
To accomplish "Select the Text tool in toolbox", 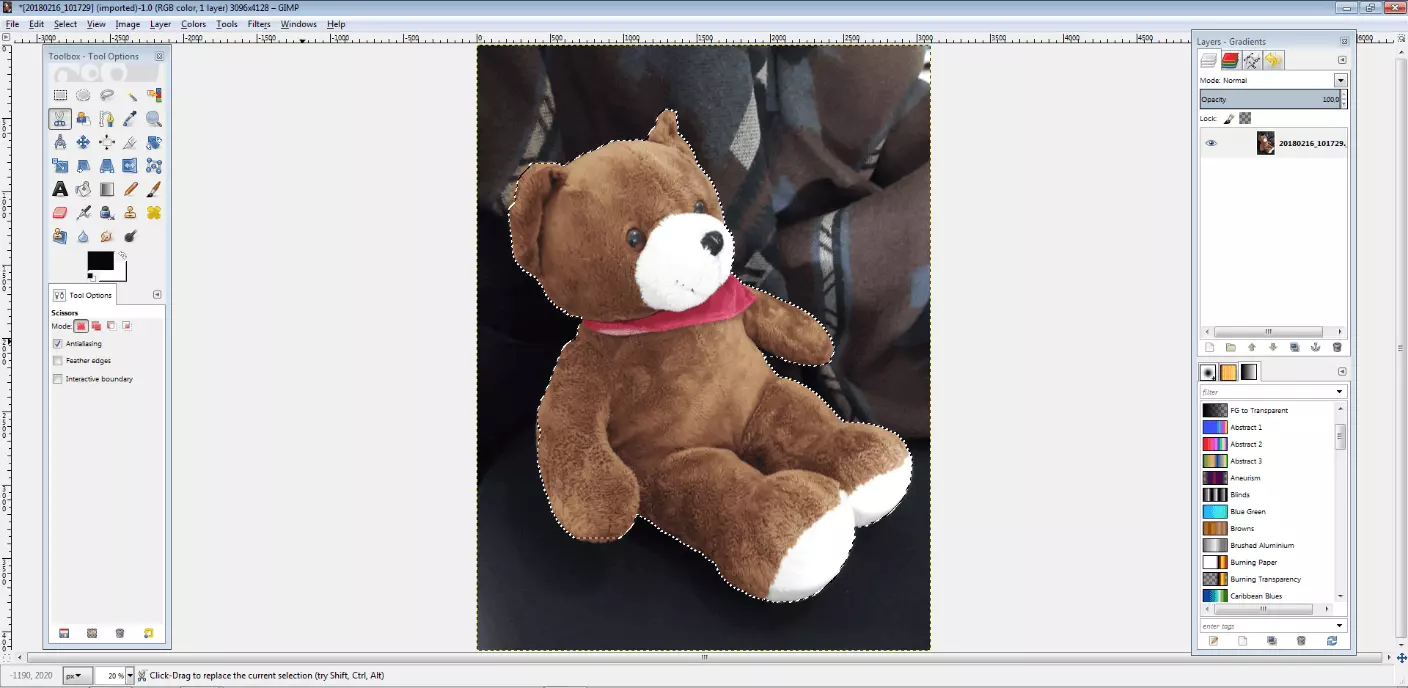I will 60,189.
